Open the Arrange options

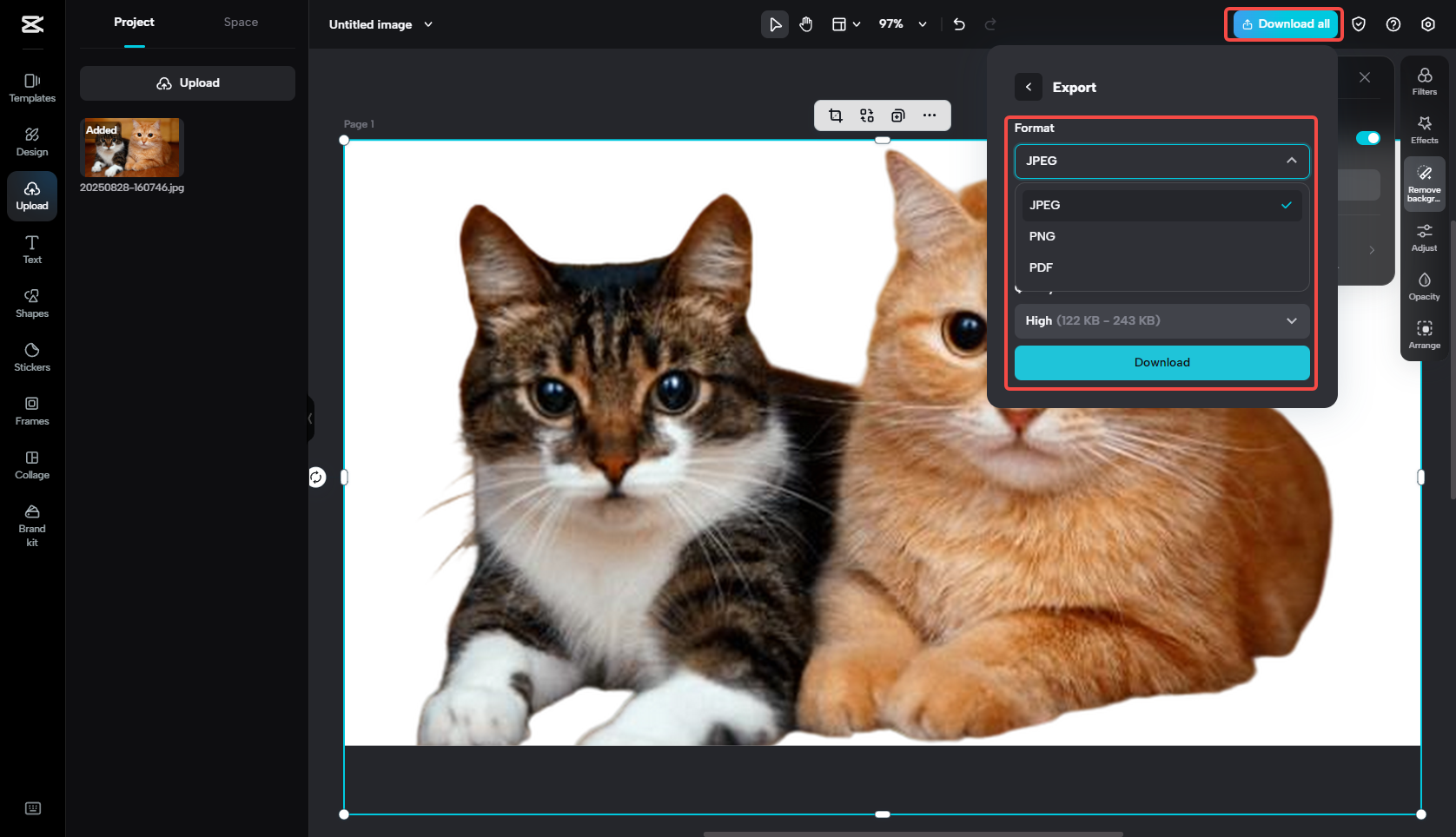pos(1424,334)
